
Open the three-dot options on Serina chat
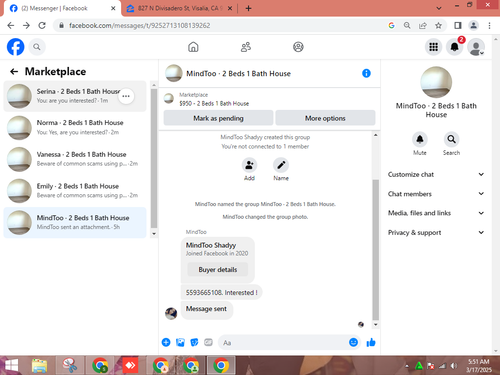click(126, 96)
